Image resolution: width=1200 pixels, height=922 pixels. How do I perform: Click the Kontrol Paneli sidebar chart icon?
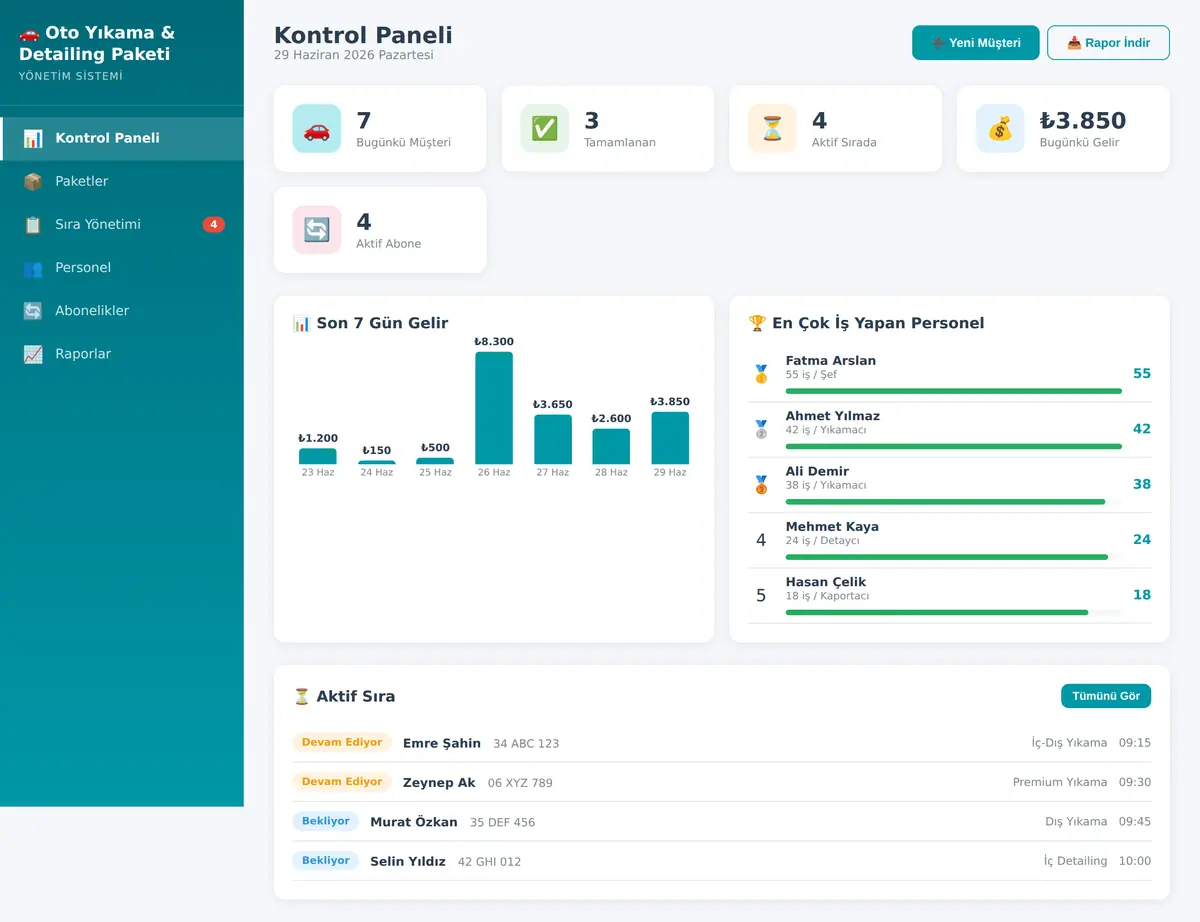pos(33,138)
